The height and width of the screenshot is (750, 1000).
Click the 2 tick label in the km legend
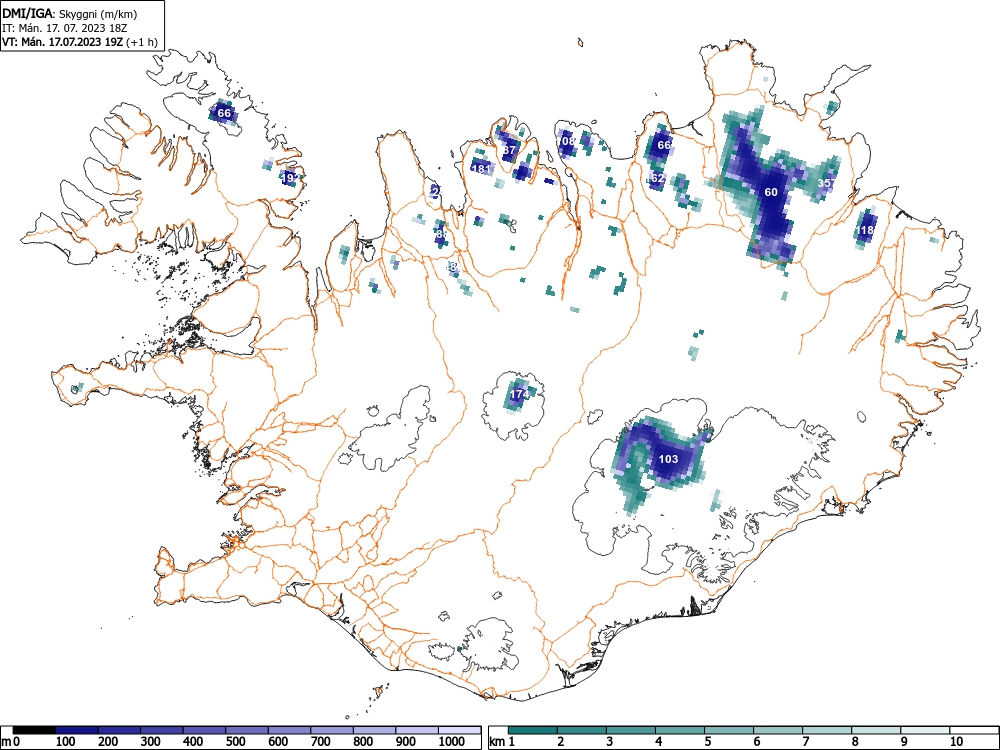pyautogui.click(x=561, y=742)
